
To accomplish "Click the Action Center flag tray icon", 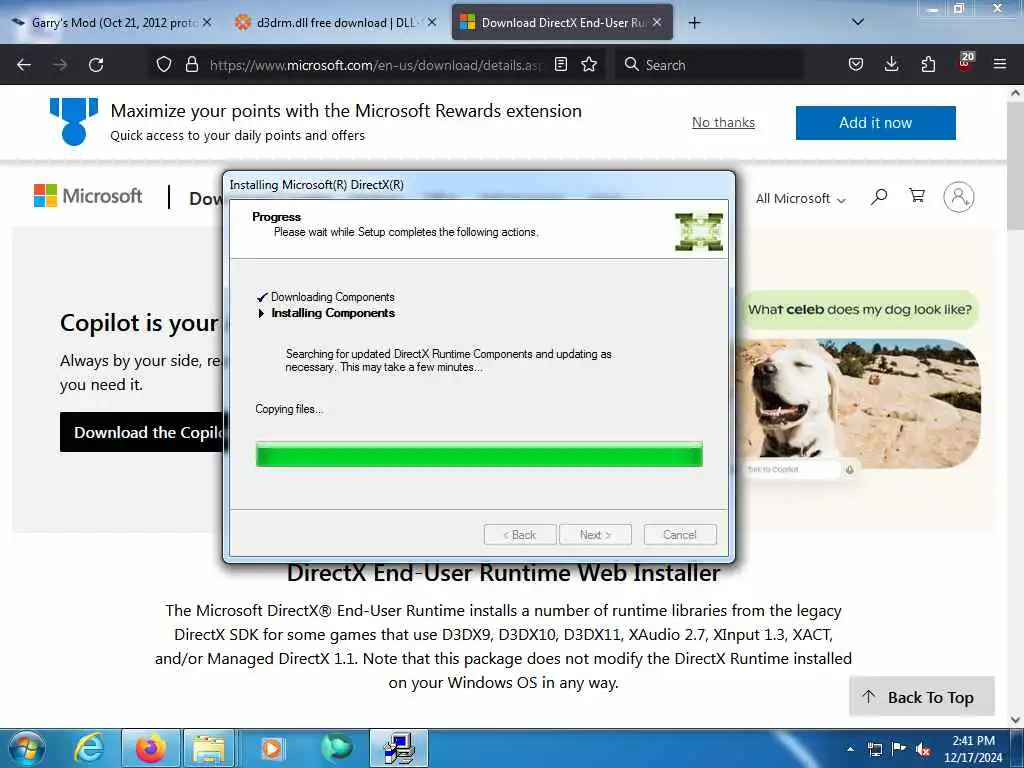I will click(899, 749).
